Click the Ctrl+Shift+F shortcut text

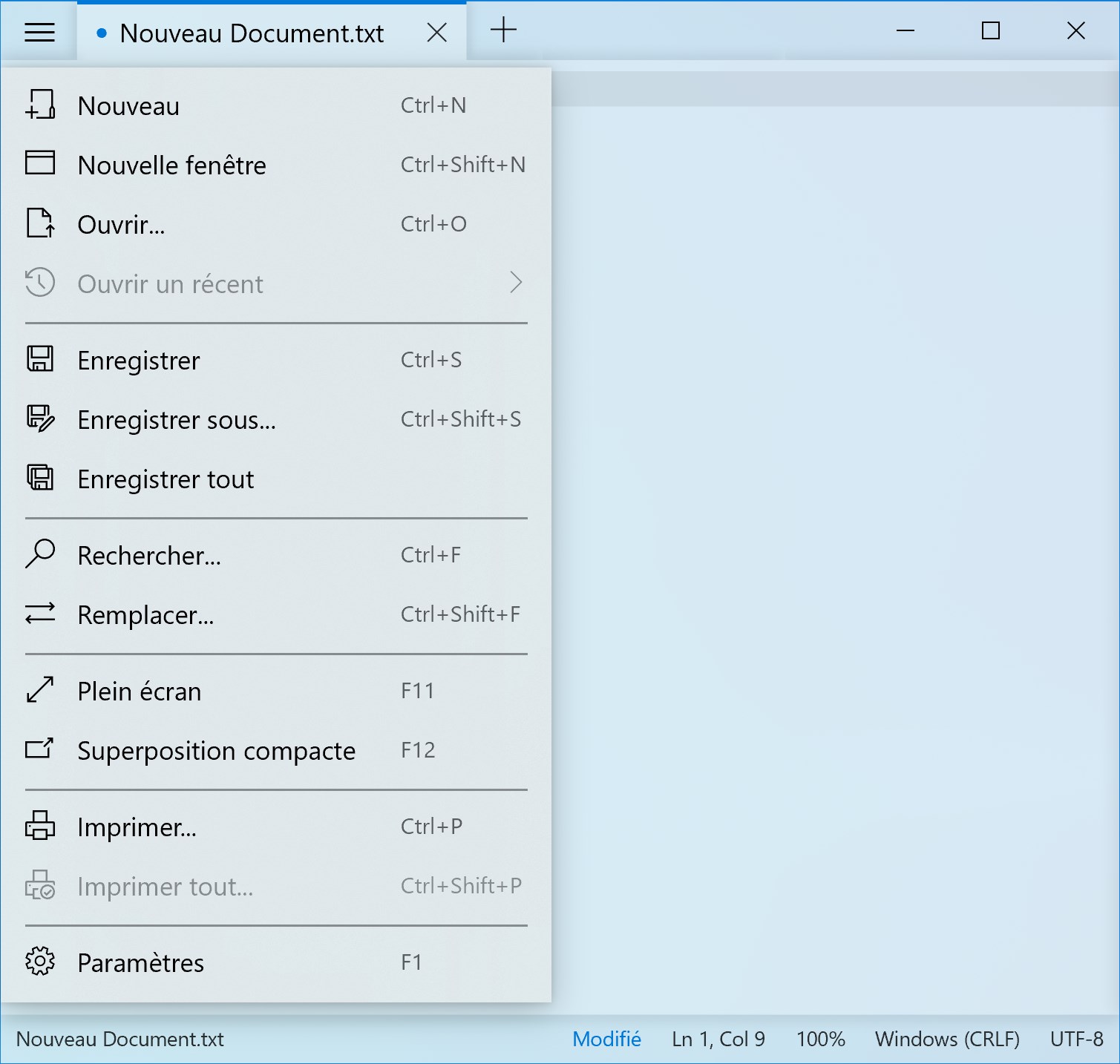point(460,614)
